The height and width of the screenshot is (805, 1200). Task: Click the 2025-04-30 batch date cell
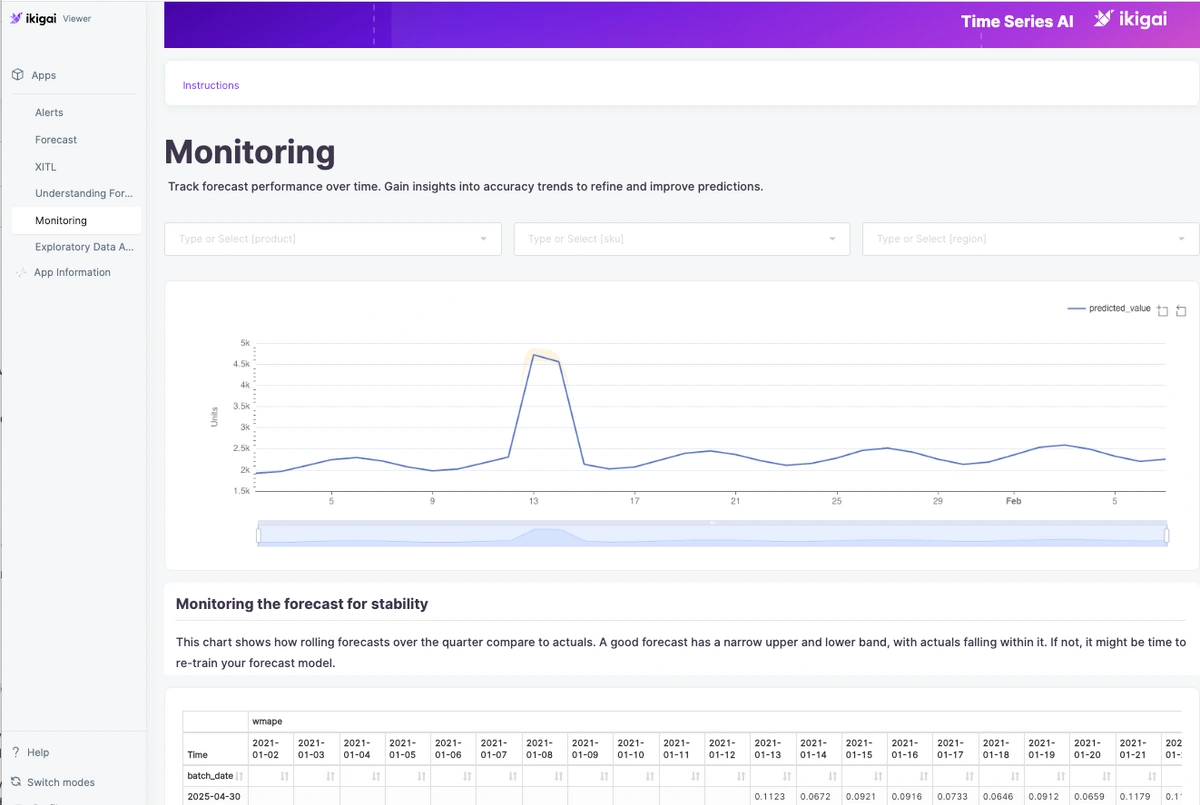[x=215, y=796]
